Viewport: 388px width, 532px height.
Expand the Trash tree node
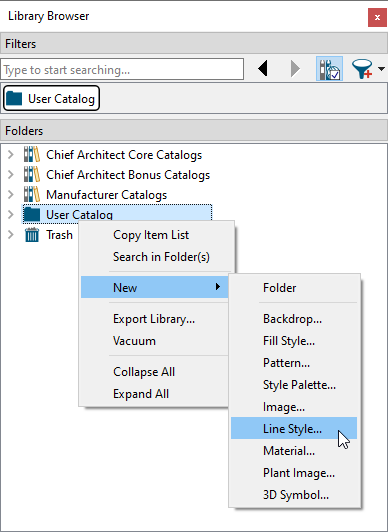[11, 235]
